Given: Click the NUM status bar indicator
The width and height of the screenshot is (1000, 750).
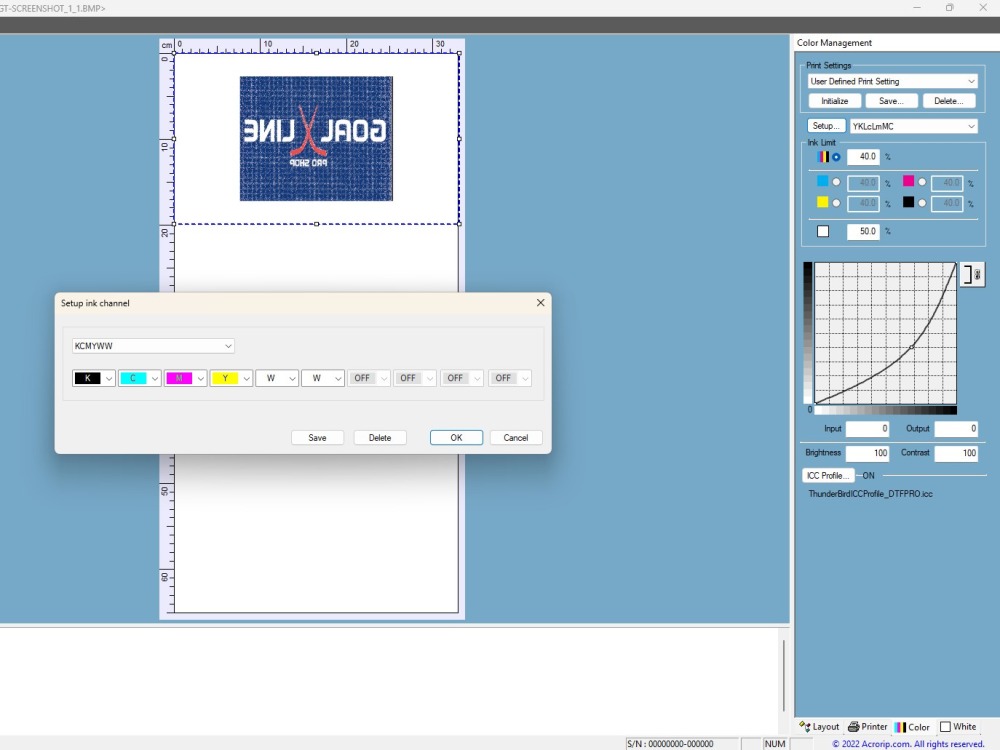Looking at the screenshot, I should pos(775,744).
